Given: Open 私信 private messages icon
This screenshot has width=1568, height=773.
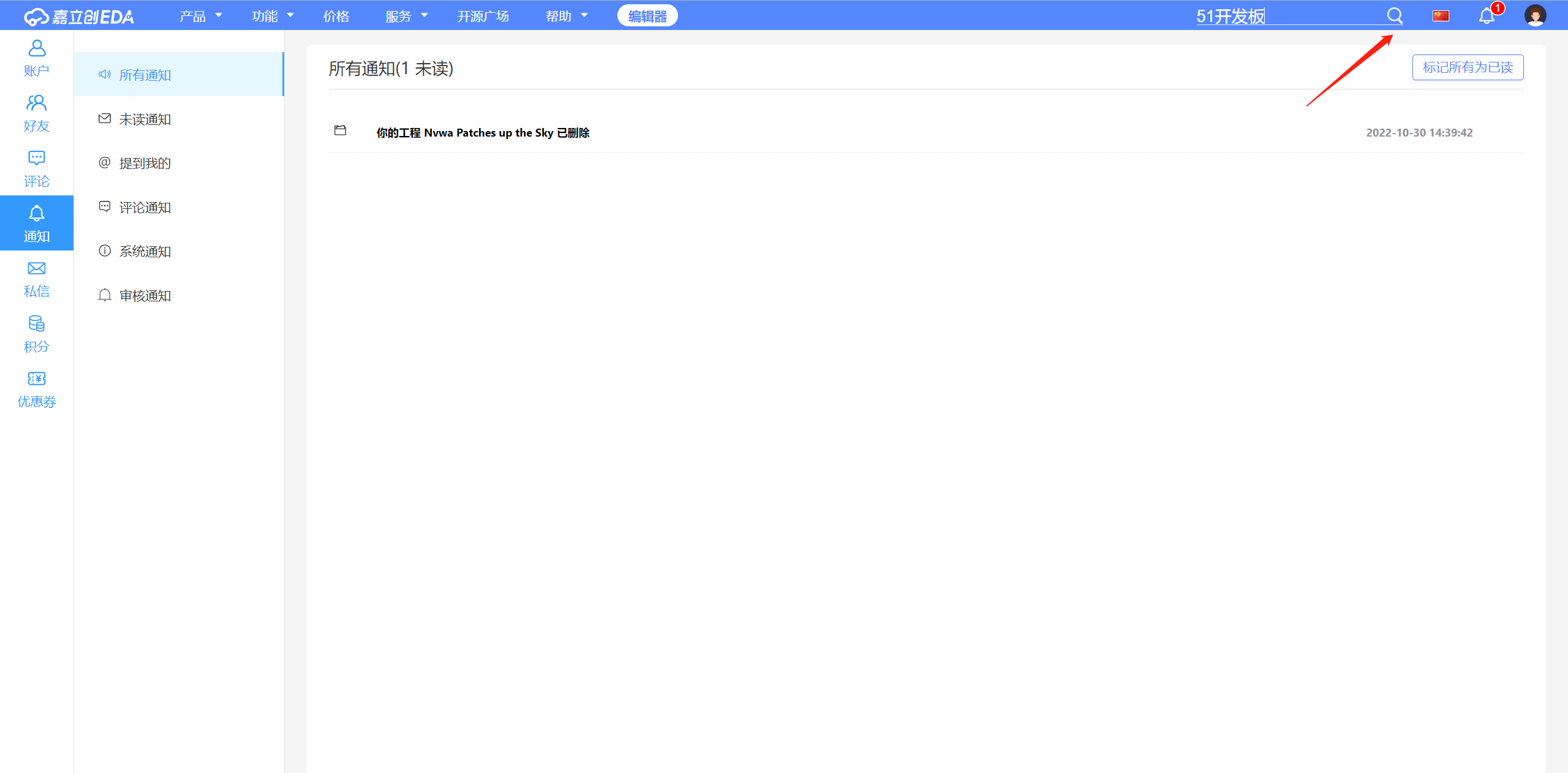Looking at the screenshot, I should (37, 278).
